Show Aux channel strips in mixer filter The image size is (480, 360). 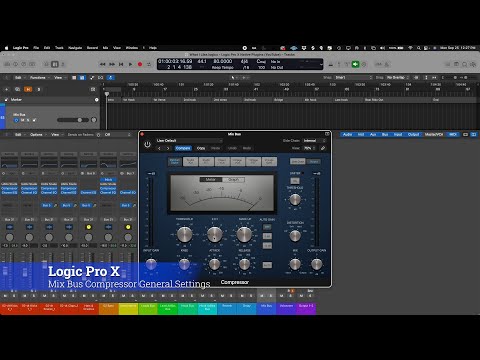(x=373, y=135)
